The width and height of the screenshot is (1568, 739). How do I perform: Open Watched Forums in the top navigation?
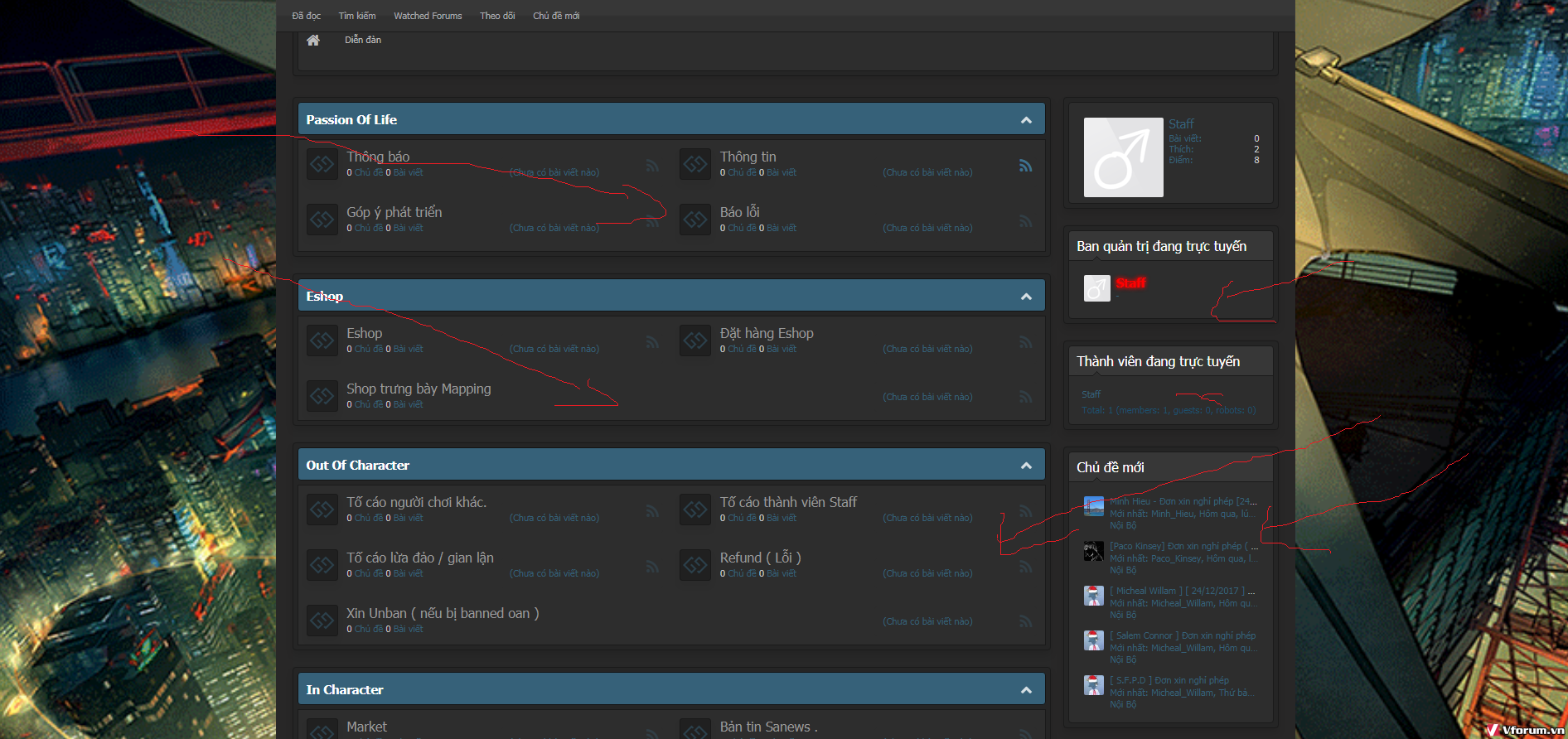(x=428, y=16)
